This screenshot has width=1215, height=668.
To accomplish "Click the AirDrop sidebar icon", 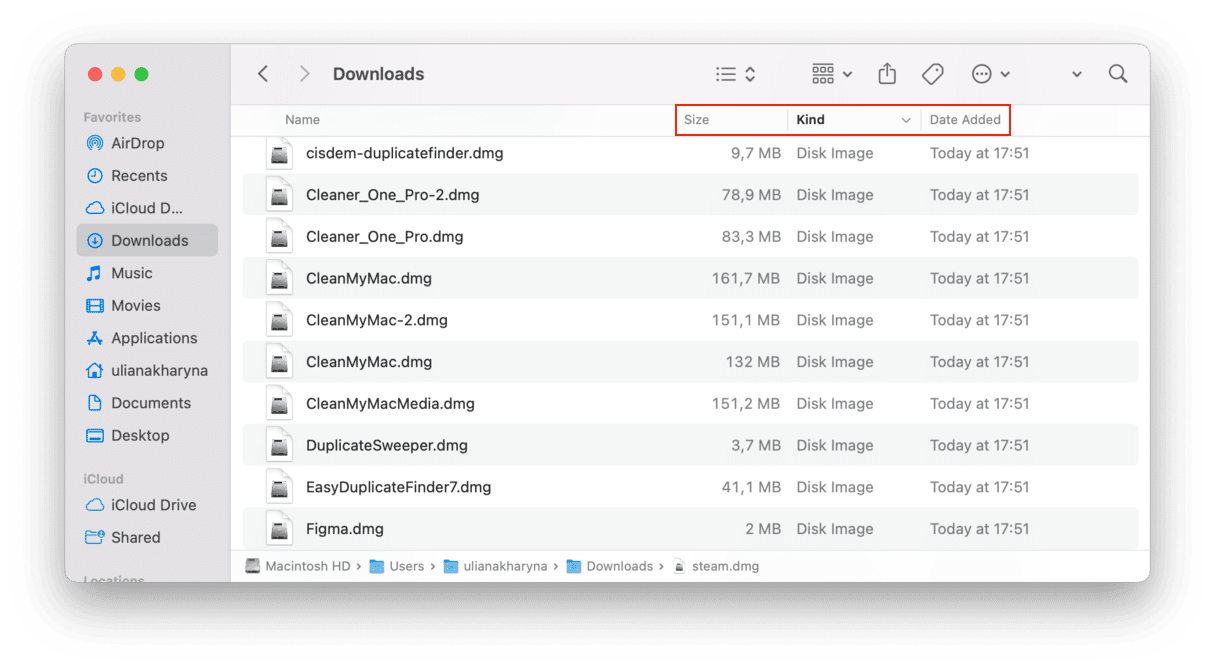I will (95, 143).
